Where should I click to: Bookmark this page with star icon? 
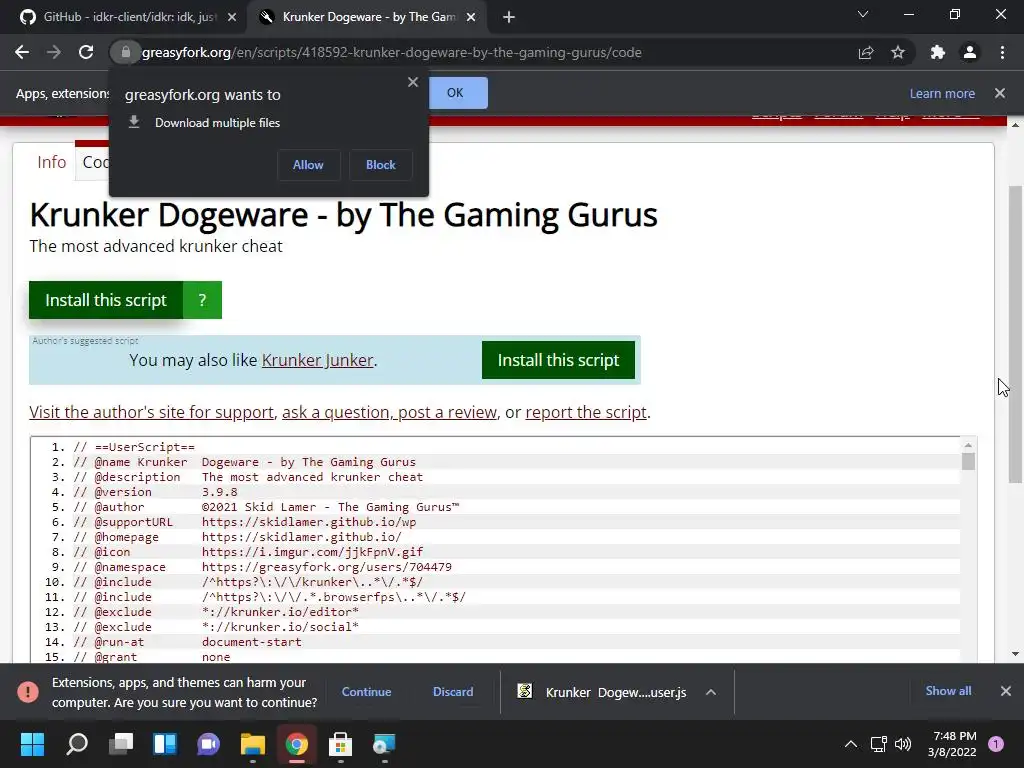(898, 52)
